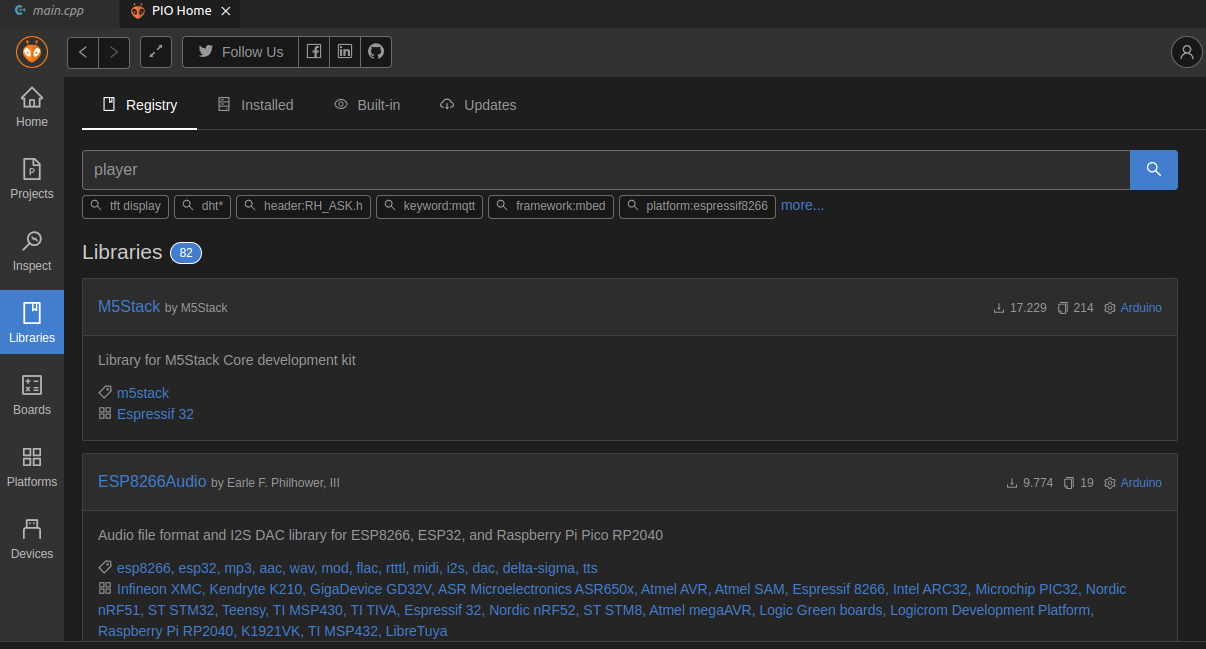Open the M5Stack library link
Viewport: 1206px width, 649px height.
[x=129, y=307]
